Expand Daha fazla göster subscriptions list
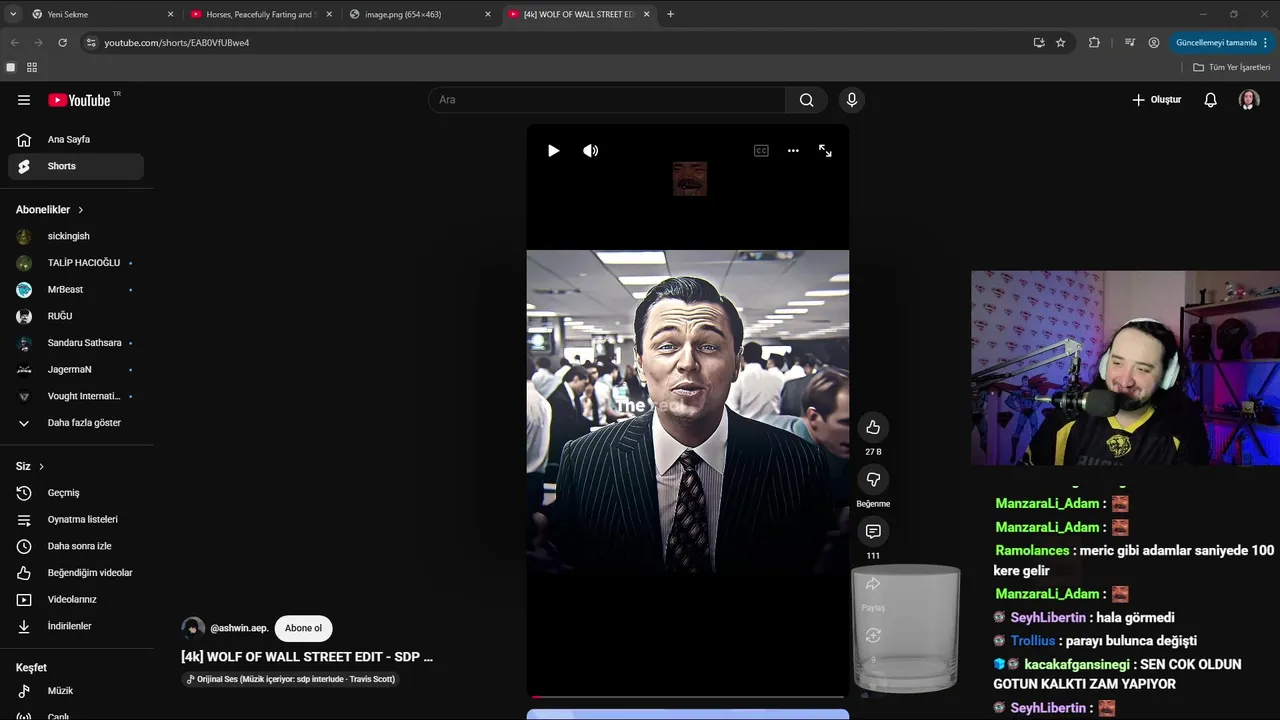Image resolution: width=1280 pixels, height=720 pixels. (x=76, y=423)
